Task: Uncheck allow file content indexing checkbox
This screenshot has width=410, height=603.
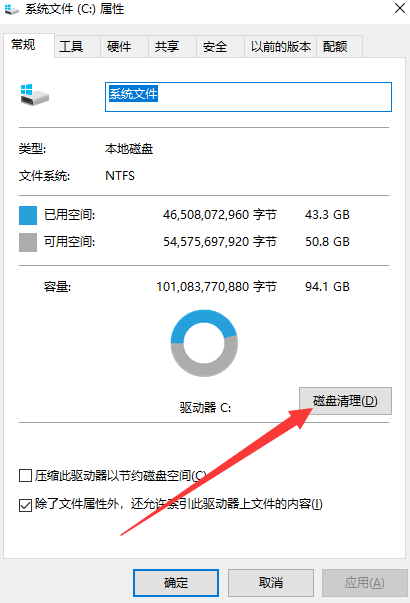Action: (25, 505)
